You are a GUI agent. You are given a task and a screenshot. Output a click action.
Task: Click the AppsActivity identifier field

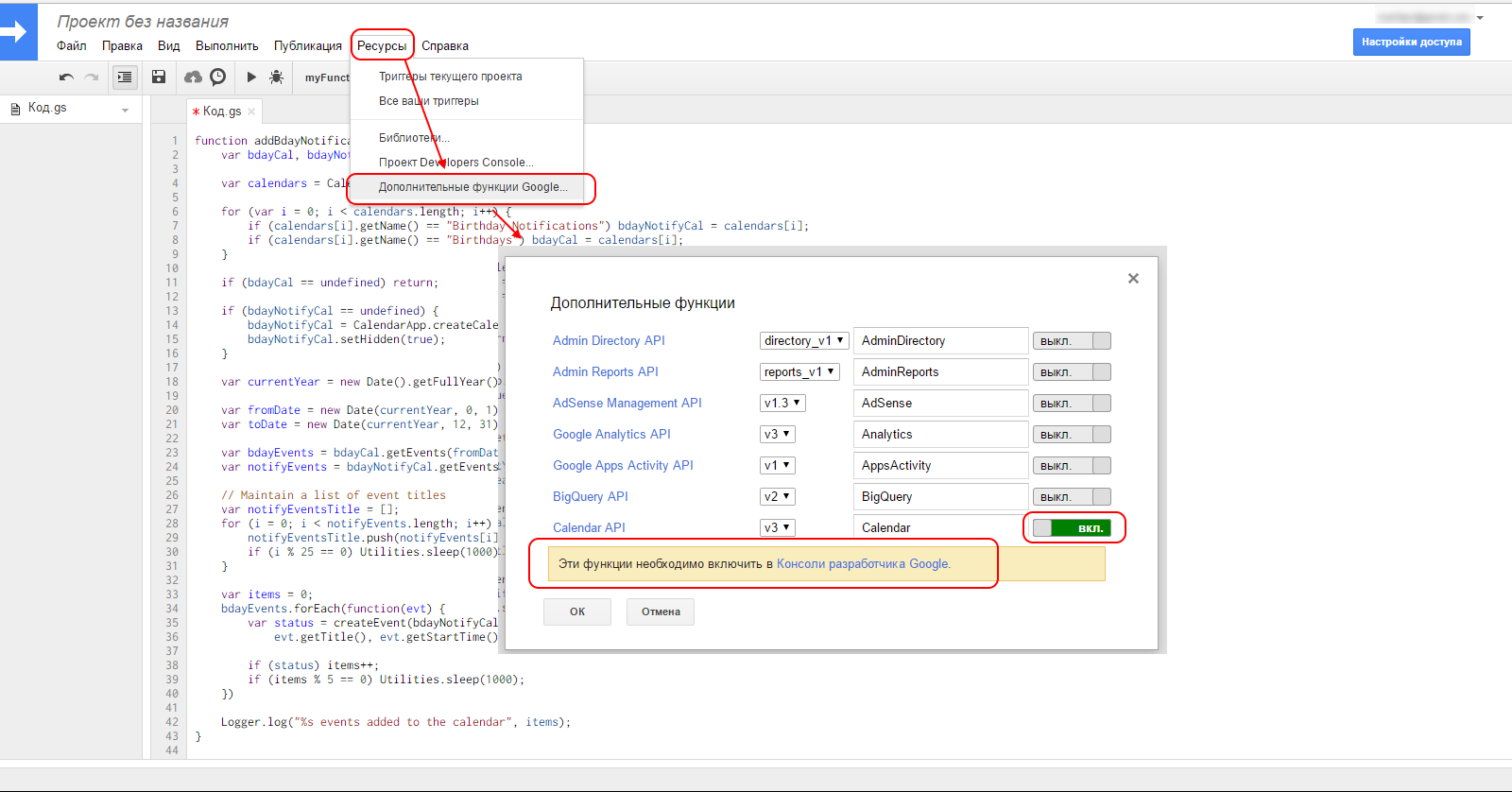(x=940, y=465)
